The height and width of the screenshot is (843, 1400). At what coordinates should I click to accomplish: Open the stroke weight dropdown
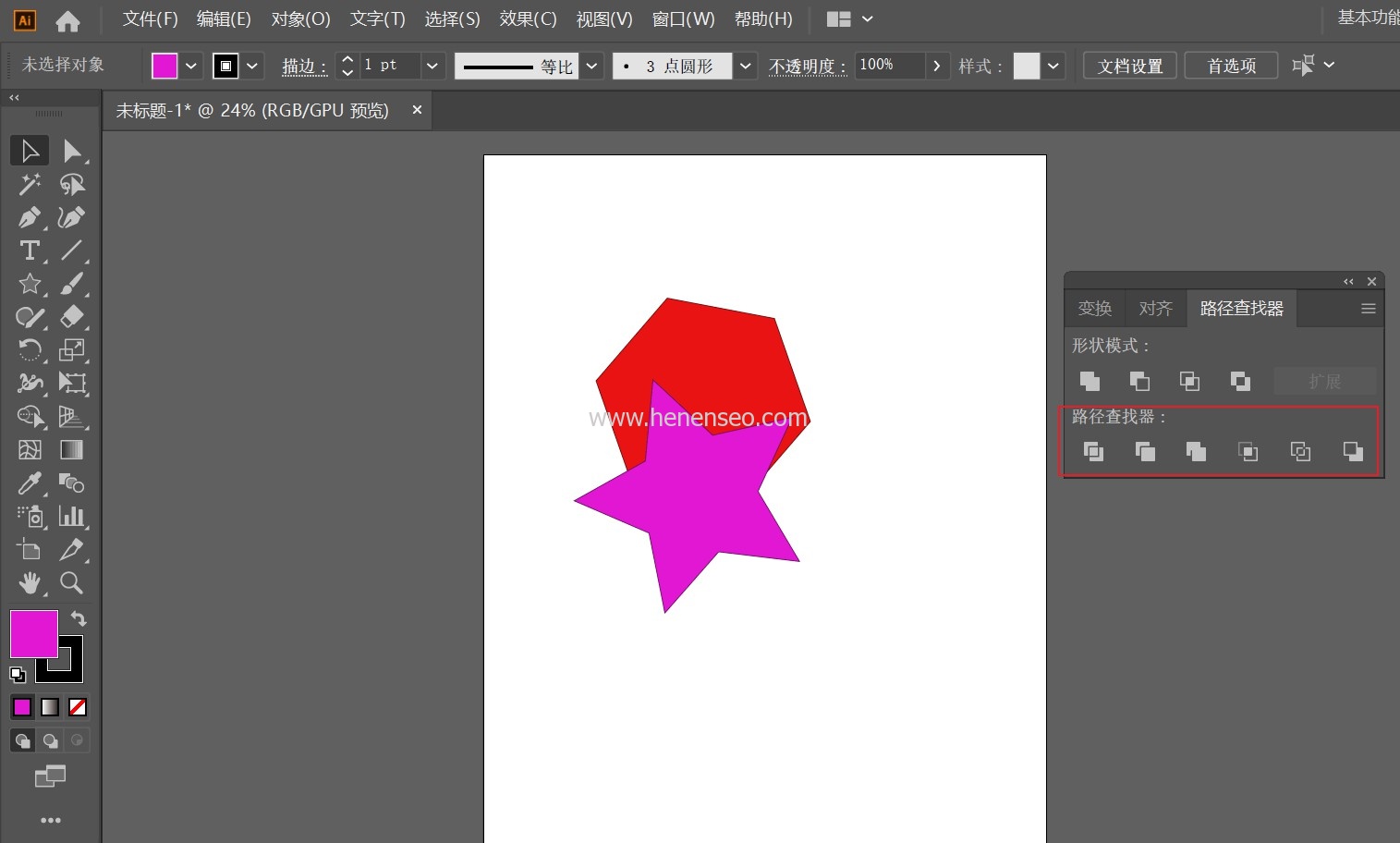432,66
